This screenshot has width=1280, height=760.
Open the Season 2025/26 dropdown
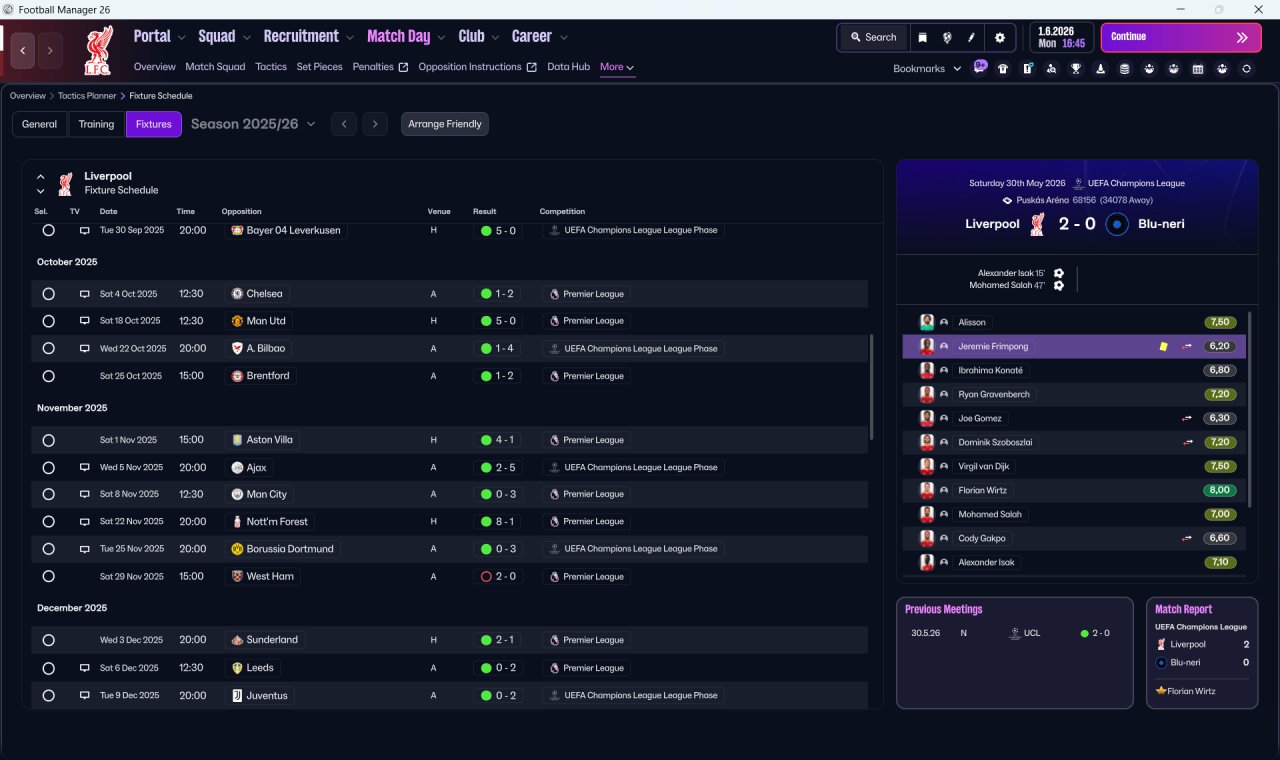click(x=253, y=124)
